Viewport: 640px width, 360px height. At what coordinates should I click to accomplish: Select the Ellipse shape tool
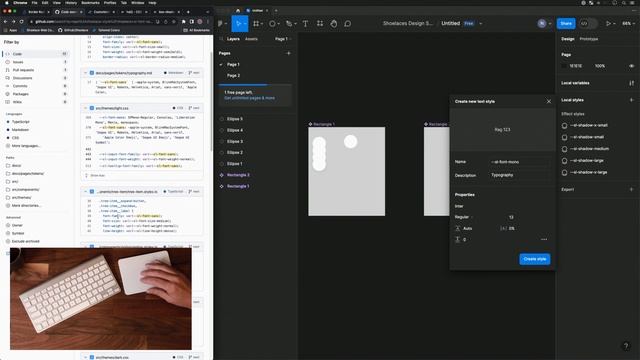click(x=272, y=24)
